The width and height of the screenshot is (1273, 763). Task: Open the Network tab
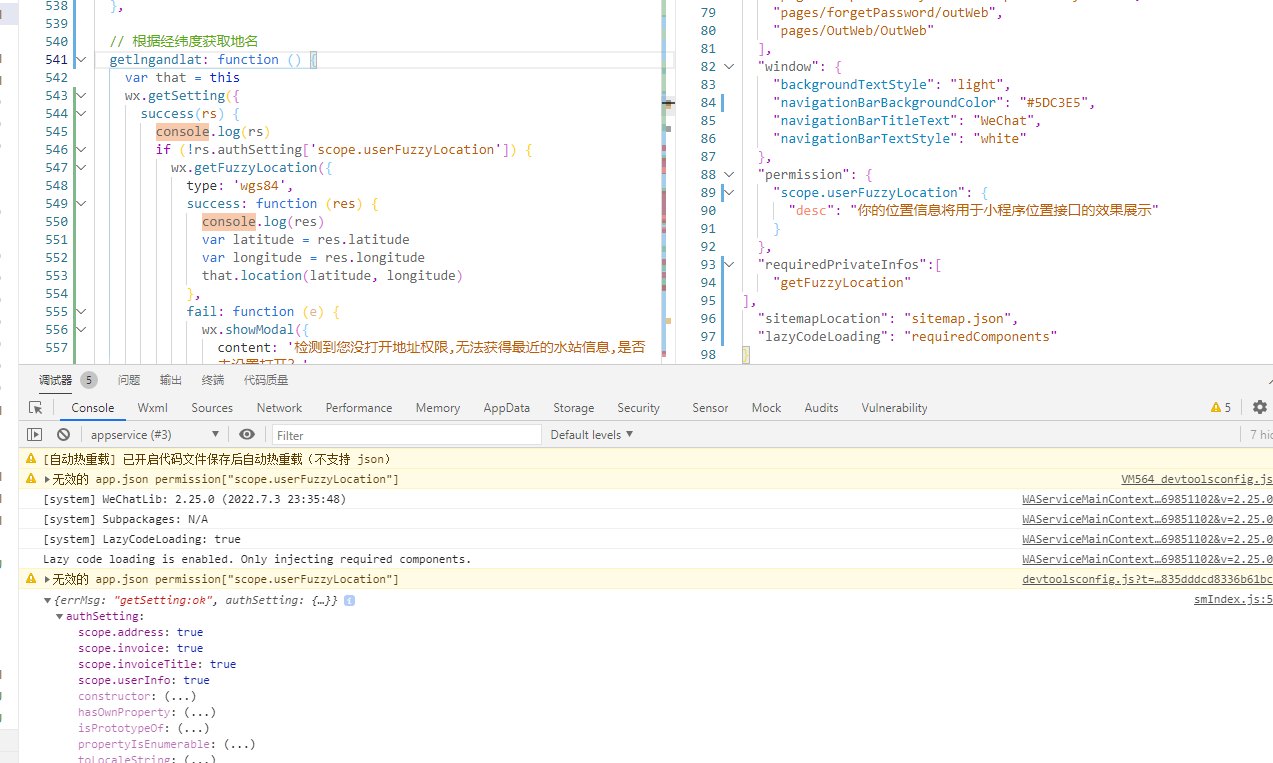279,408
